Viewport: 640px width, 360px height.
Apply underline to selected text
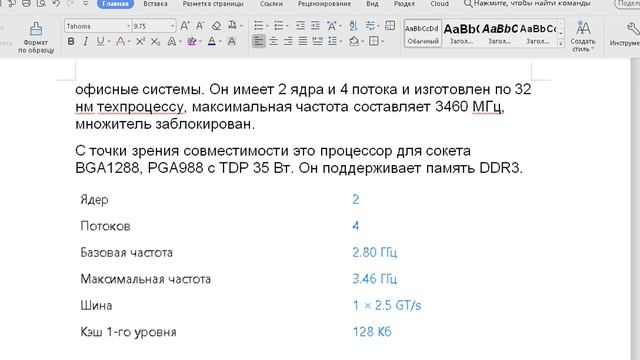click(100, 41)
